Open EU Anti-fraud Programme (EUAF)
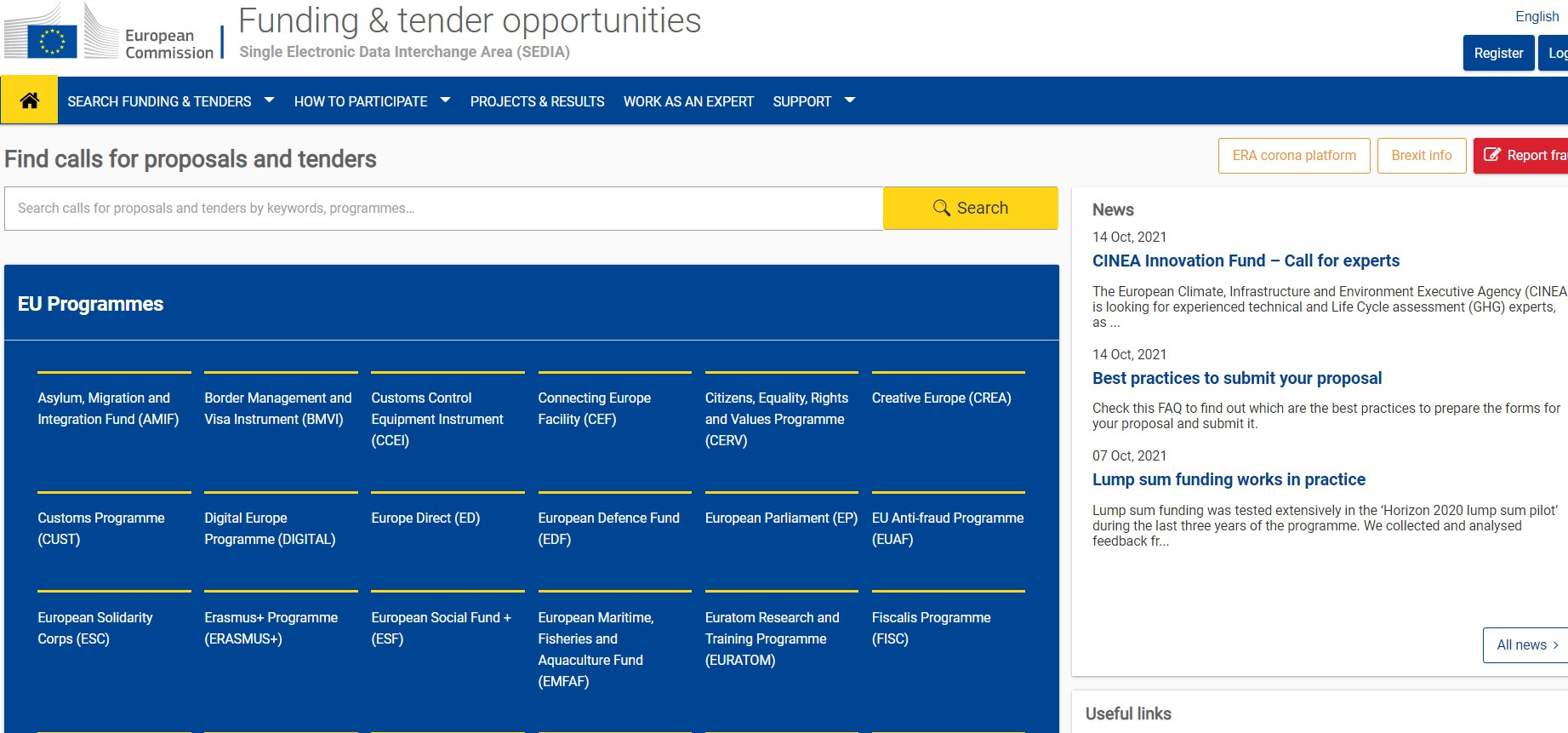 click(x=948, y=529)
